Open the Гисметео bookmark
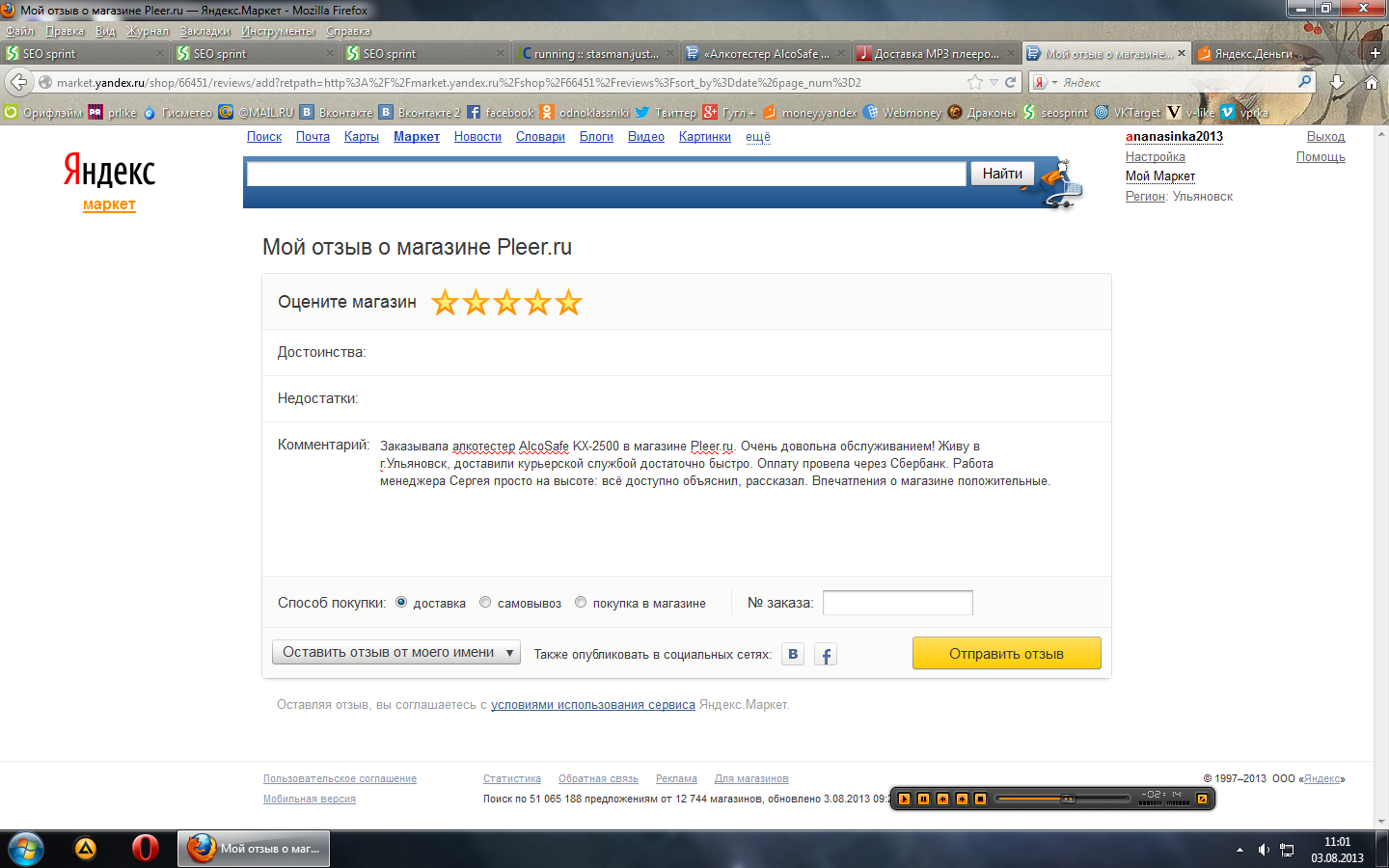This screenshot has width=1389, height=868. pyautogui.click(x=177, y=113)
